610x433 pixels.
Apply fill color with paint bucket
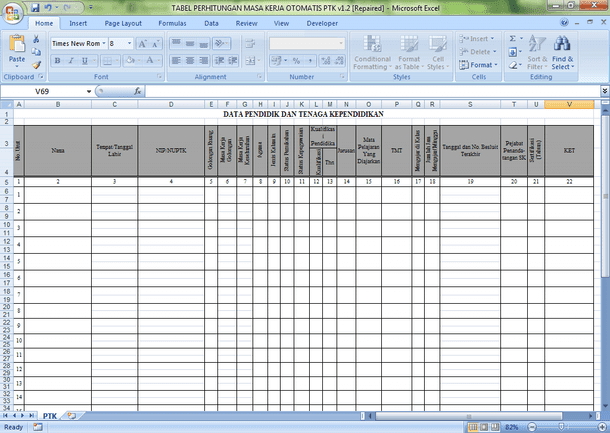point(130,61)
